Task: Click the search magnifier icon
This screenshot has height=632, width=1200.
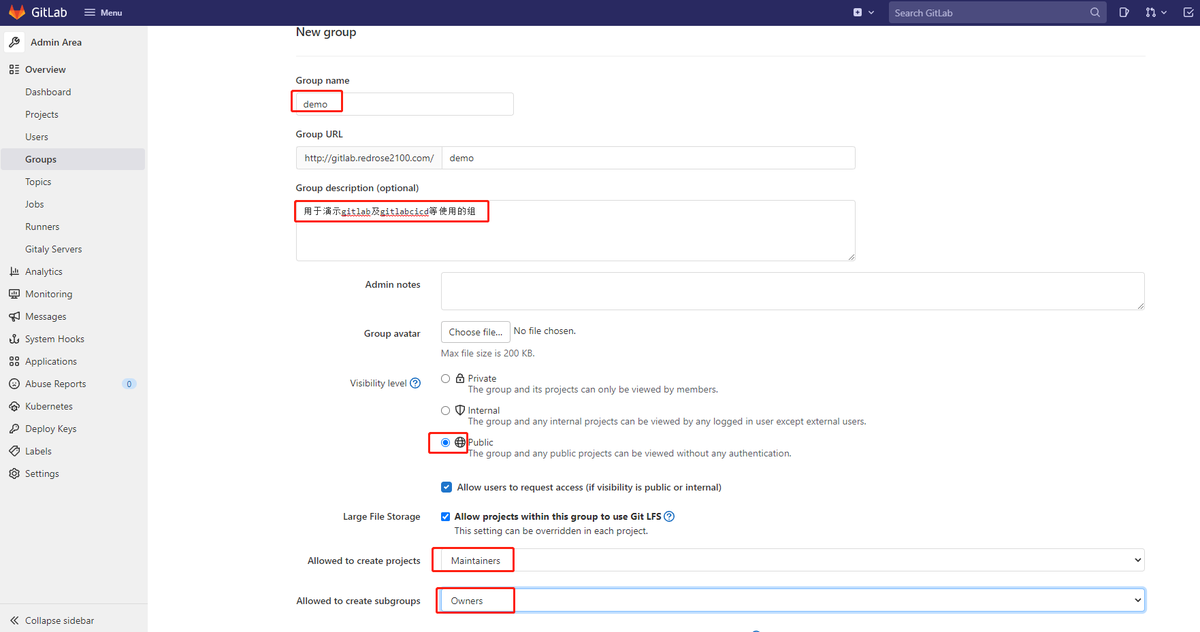Action: (x=1095, y=13)
